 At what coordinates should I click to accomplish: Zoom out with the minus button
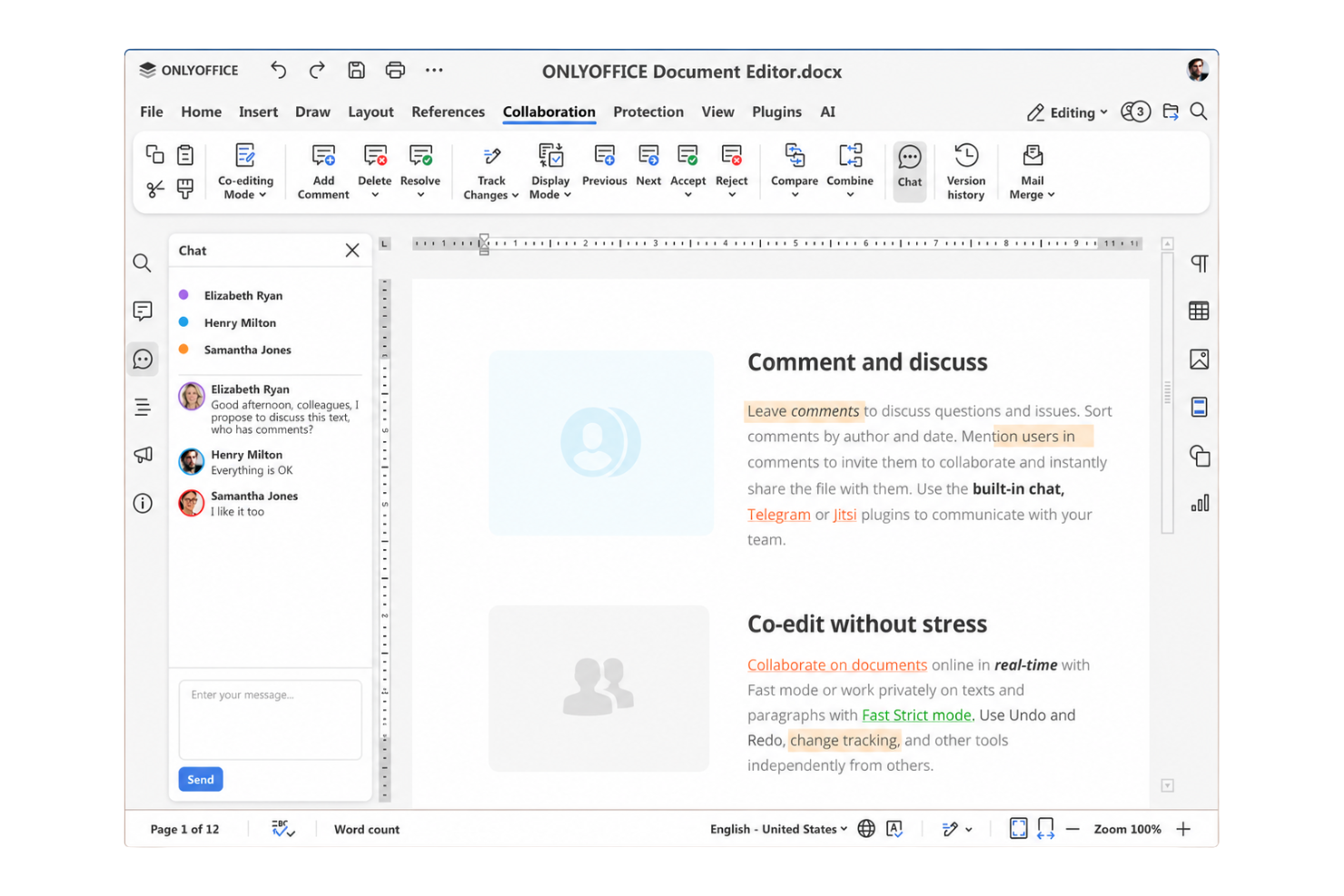pyautogui.click(x=1072, y=829)
